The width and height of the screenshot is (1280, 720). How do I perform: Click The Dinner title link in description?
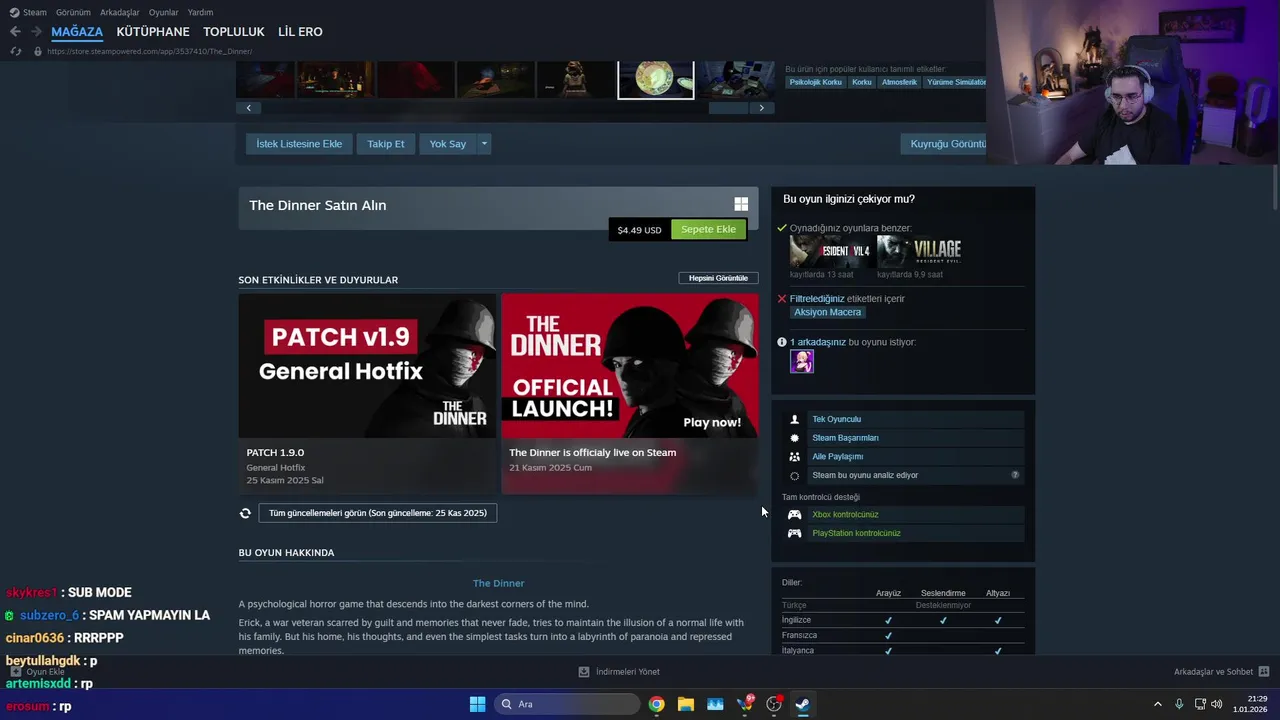(x=498, y=583)
